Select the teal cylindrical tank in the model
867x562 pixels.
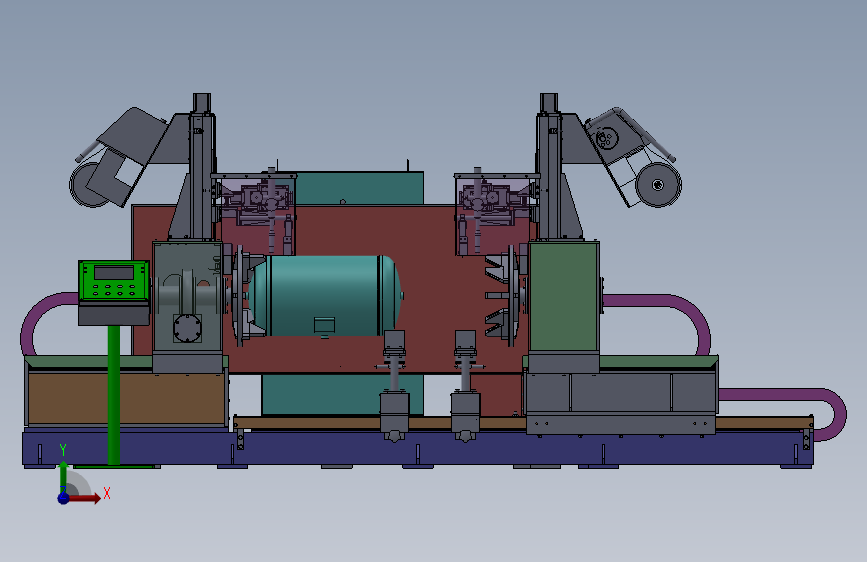(x=325, y=295)
